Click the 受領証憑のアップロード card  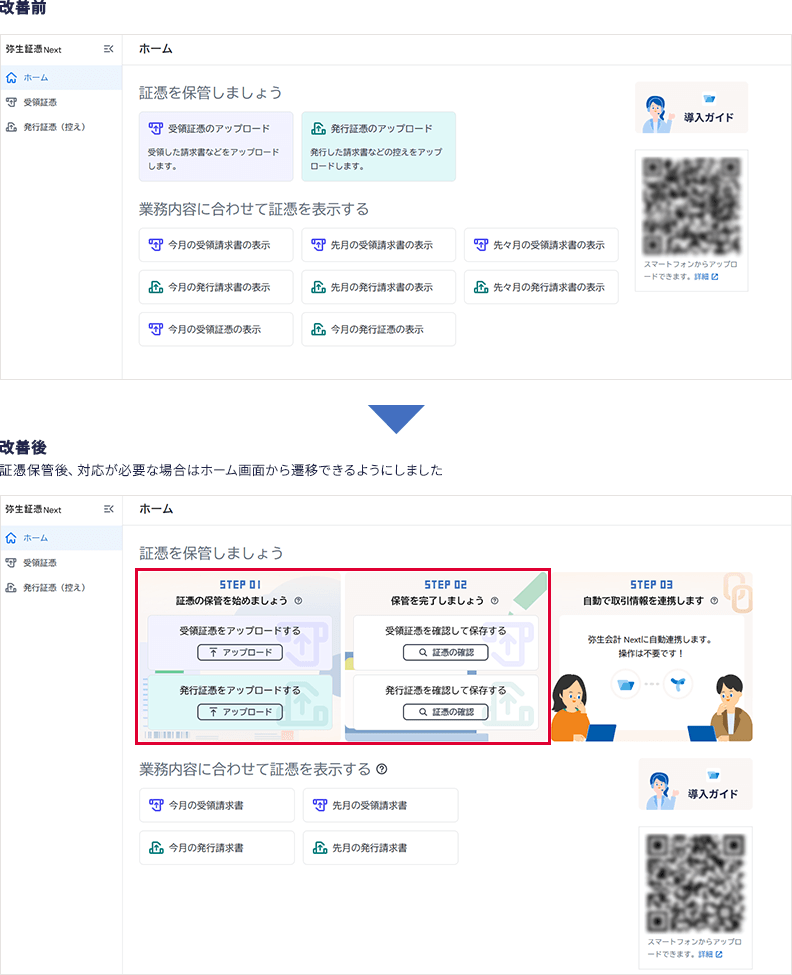[x=216, y=146]
